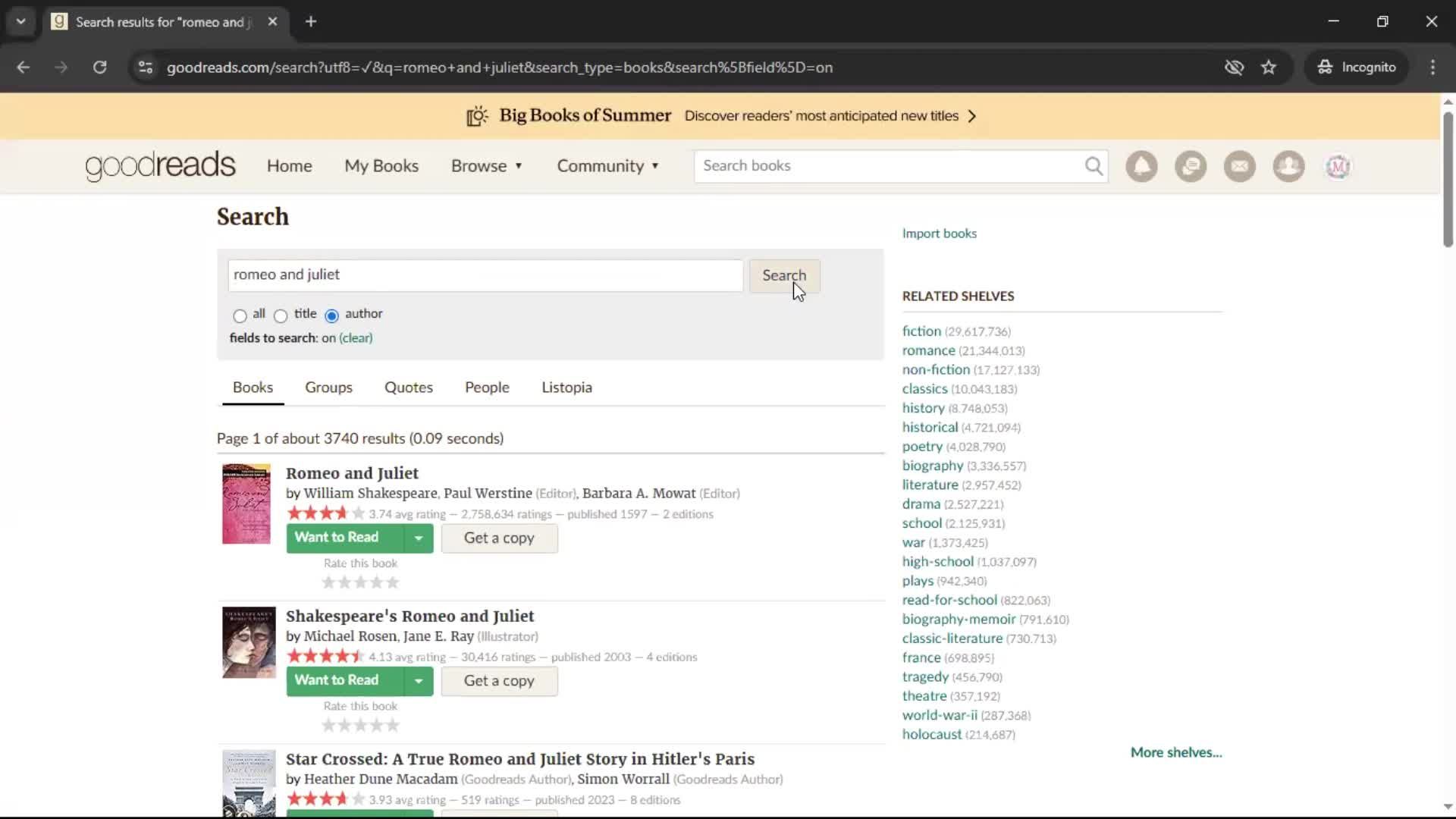Click the Big Books of Summer sun icon
This screenshot has height=819, width=1456.
(477, 116)
